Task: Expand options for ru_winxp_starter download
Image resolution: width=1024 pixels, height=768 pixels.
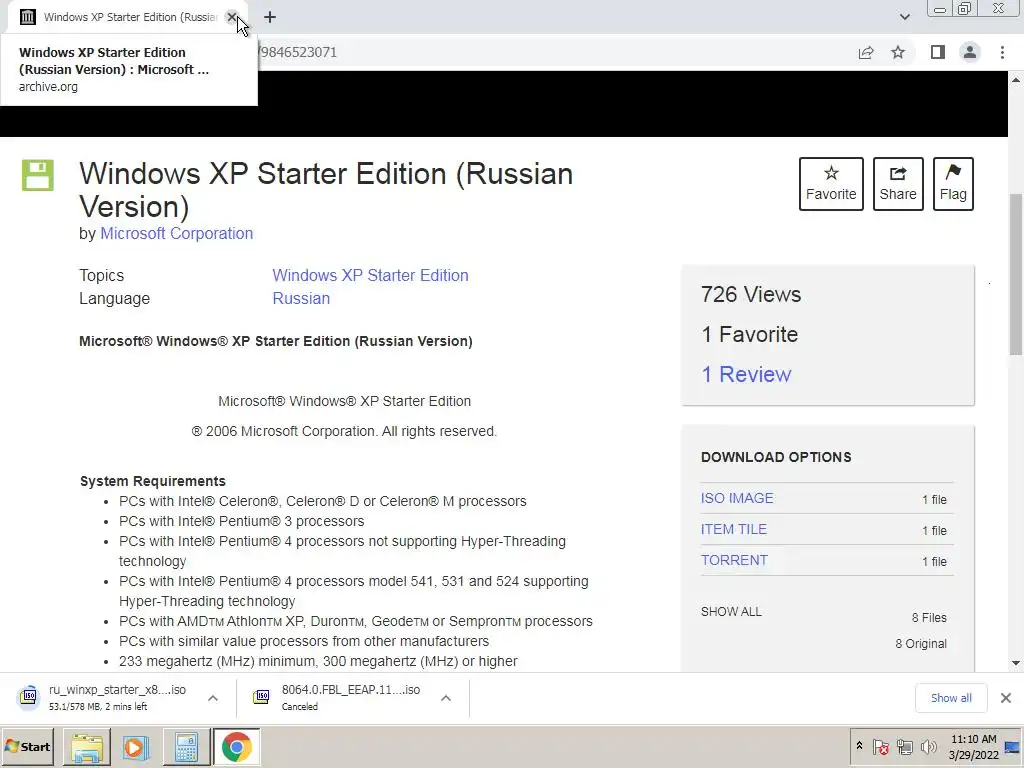Action: point(213,698)
